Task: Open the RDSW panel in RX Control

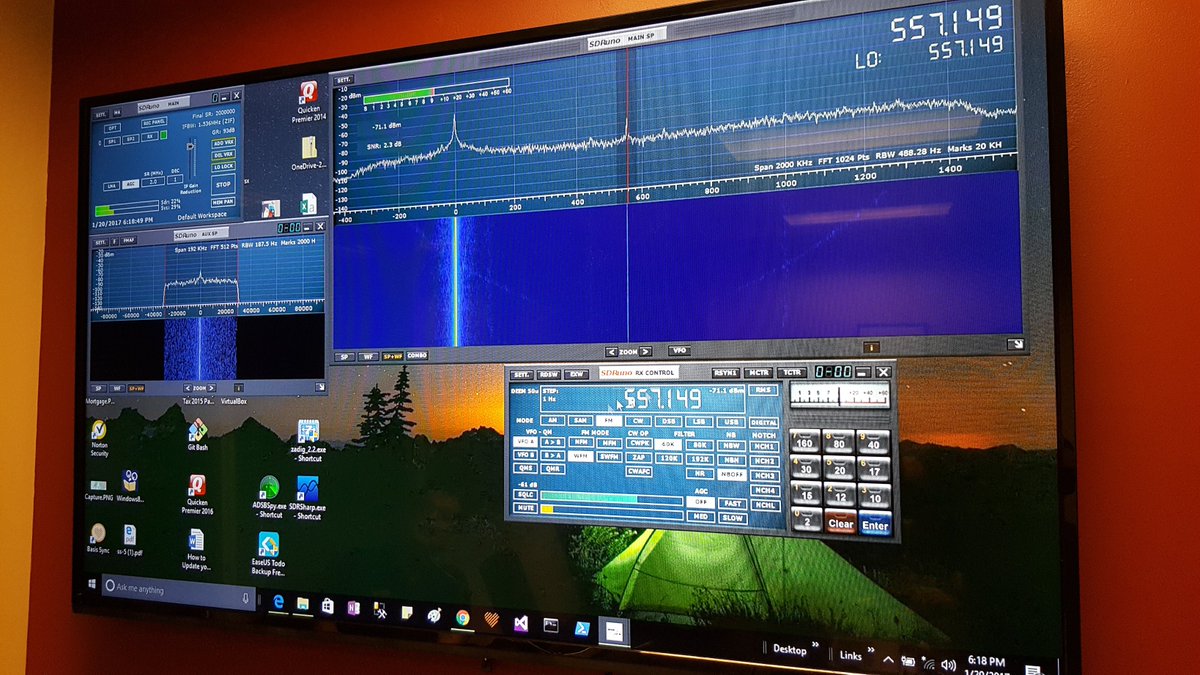Action: tap(549, 375)
